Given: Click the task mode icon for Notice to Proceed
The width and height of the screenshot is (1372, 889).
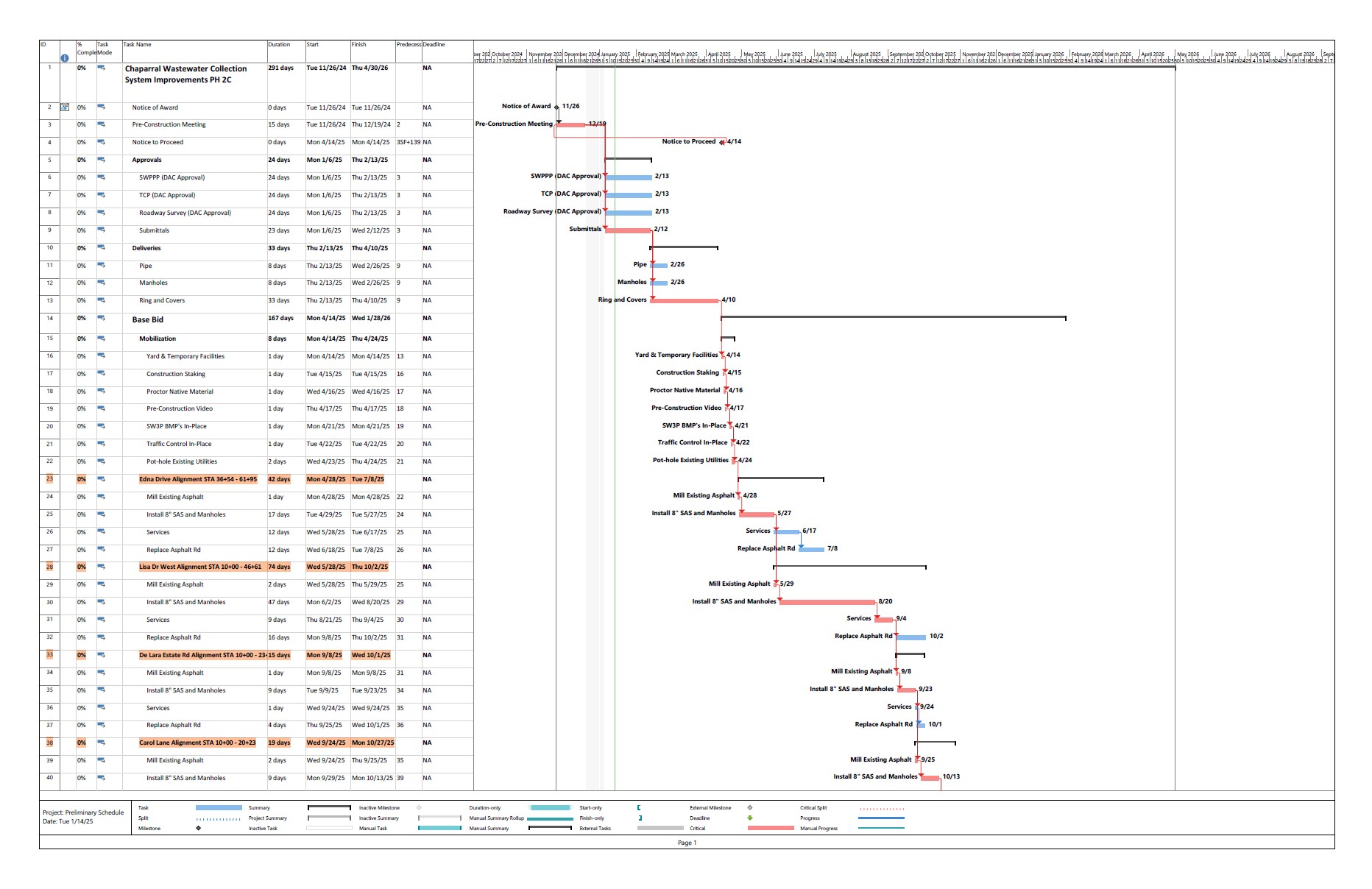Looking at the screenshot, I should tap(102, 143).
